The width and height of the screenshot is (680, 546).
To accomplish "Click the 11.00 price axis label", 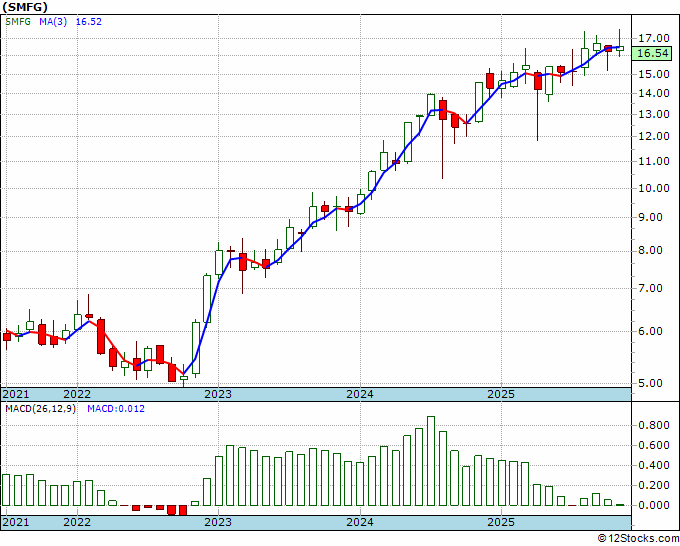I will [x=654, y=161].
